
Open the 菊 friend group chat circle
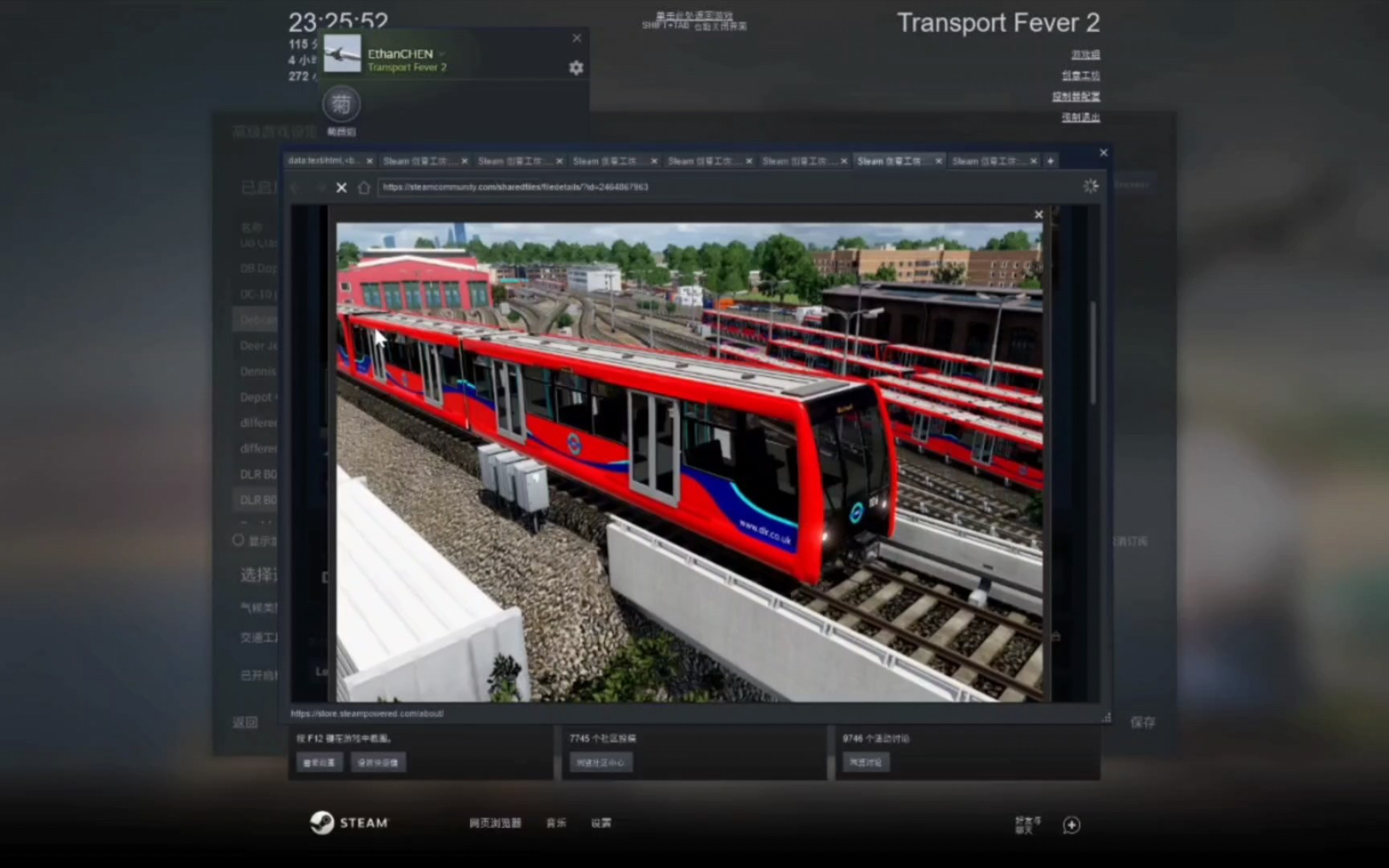coord(341,104)
